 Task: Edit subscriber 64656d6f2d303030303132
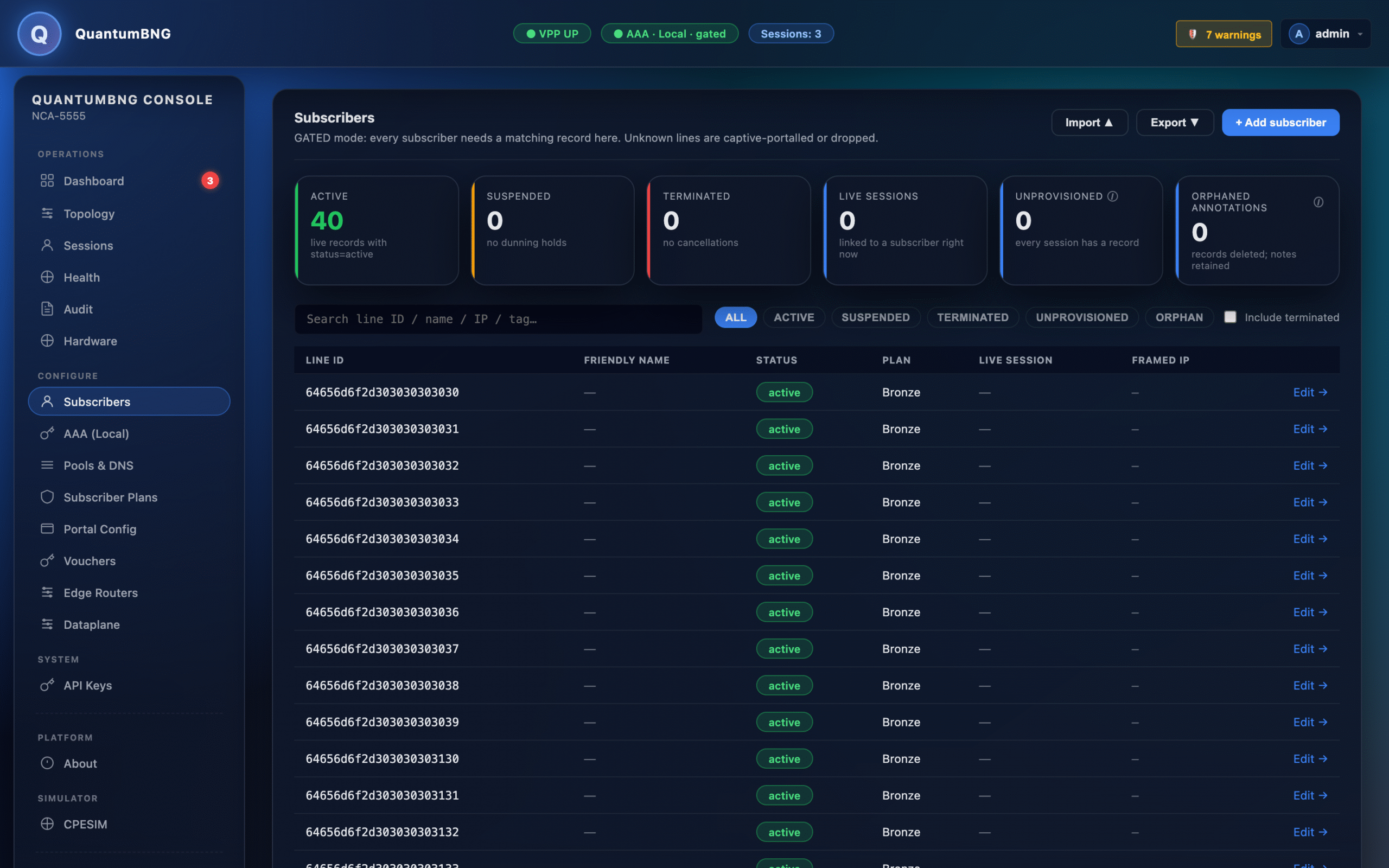(1310, 832)
